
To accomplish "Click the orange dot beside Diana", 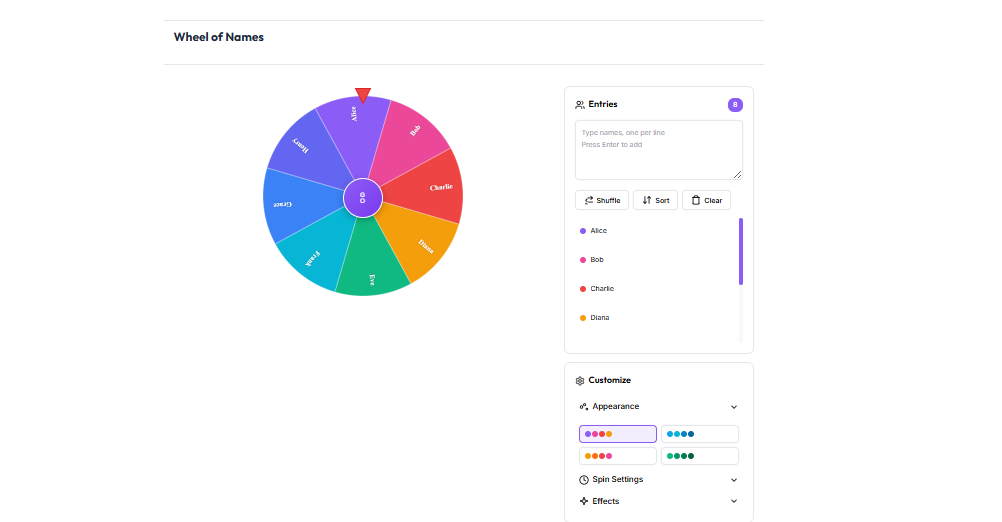I will pyautogui.click(x=583, y=318).
